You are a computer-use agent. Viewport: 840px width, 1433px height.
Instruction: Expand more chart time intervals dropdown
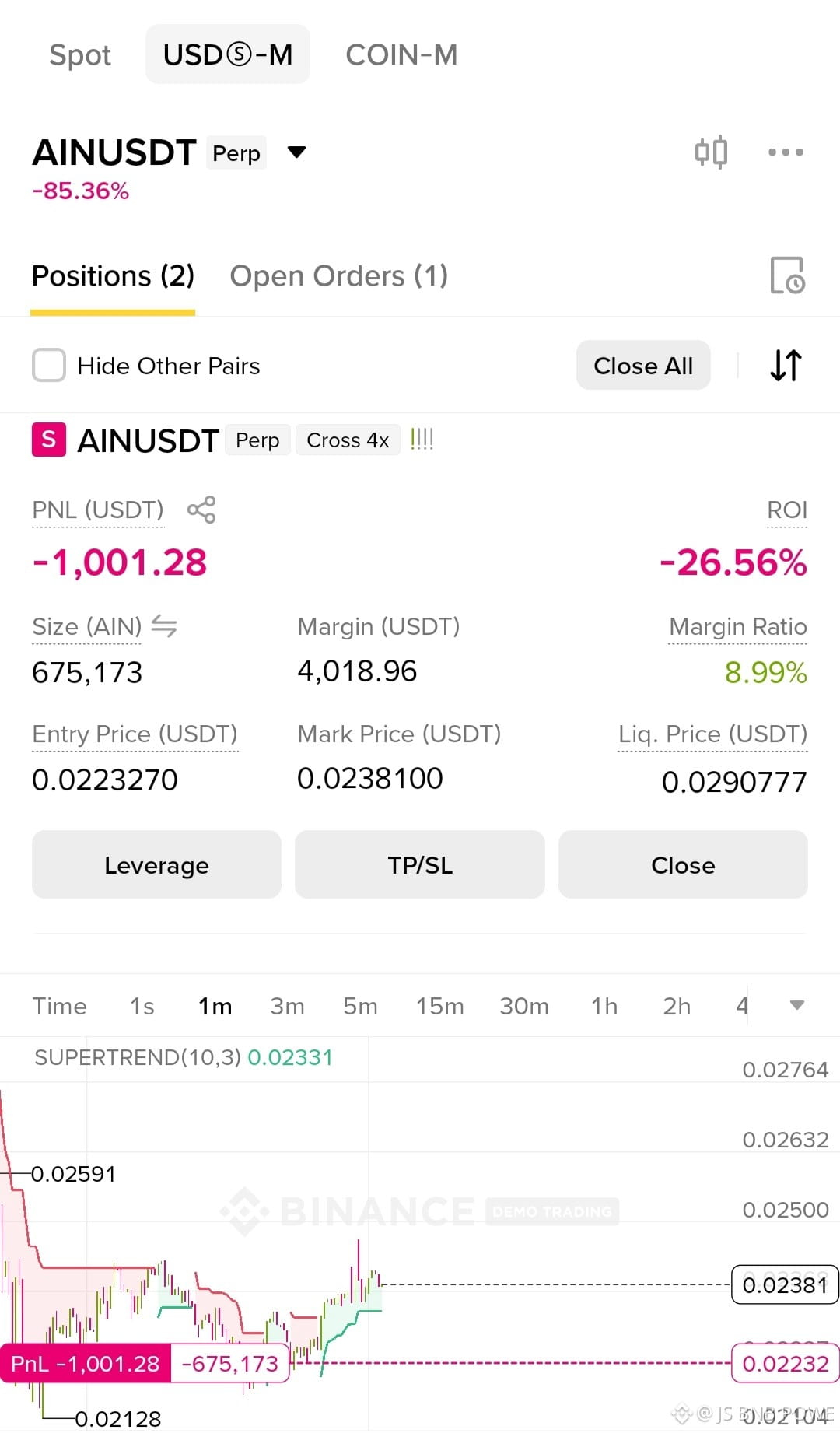(x=796, y=1005)
